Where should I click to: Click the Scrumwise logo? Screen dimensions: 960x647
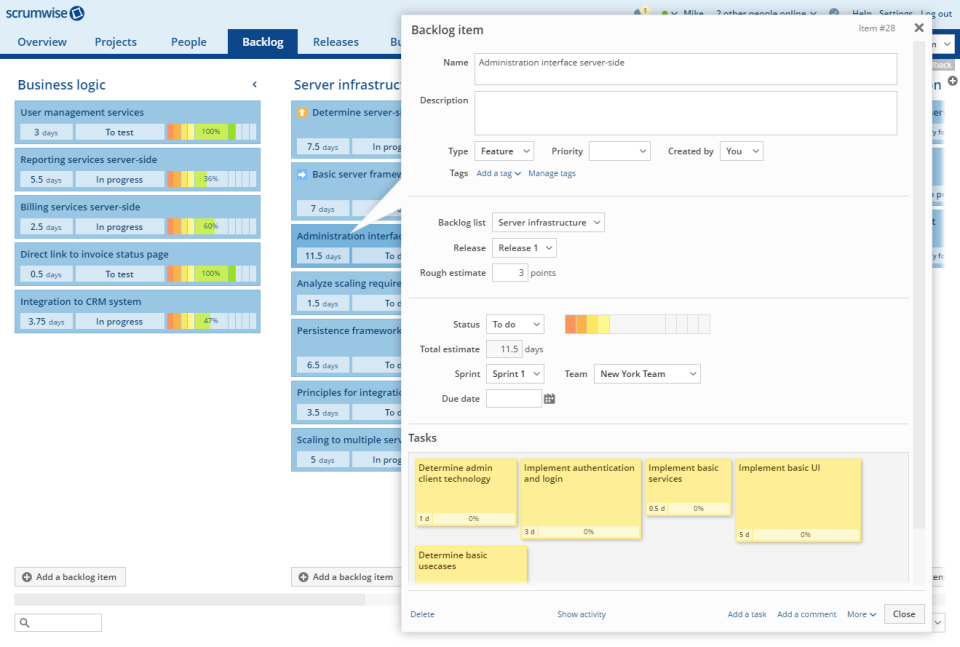click(45, 13)
